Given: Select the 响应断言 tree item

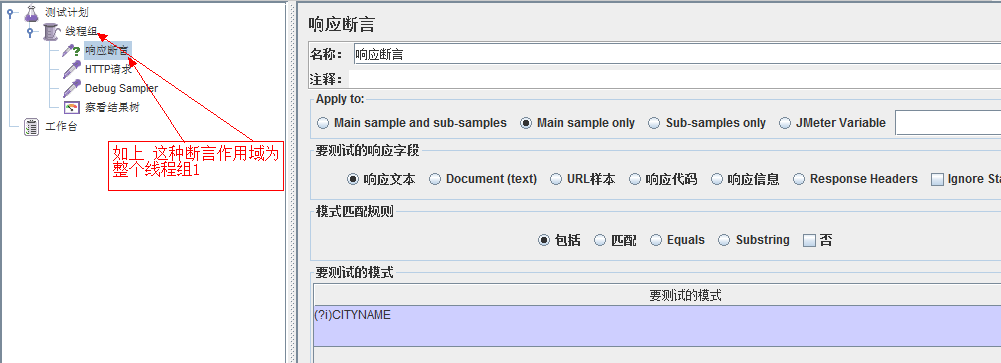Looking at the screenshot, I should click(x=108, y=50).
